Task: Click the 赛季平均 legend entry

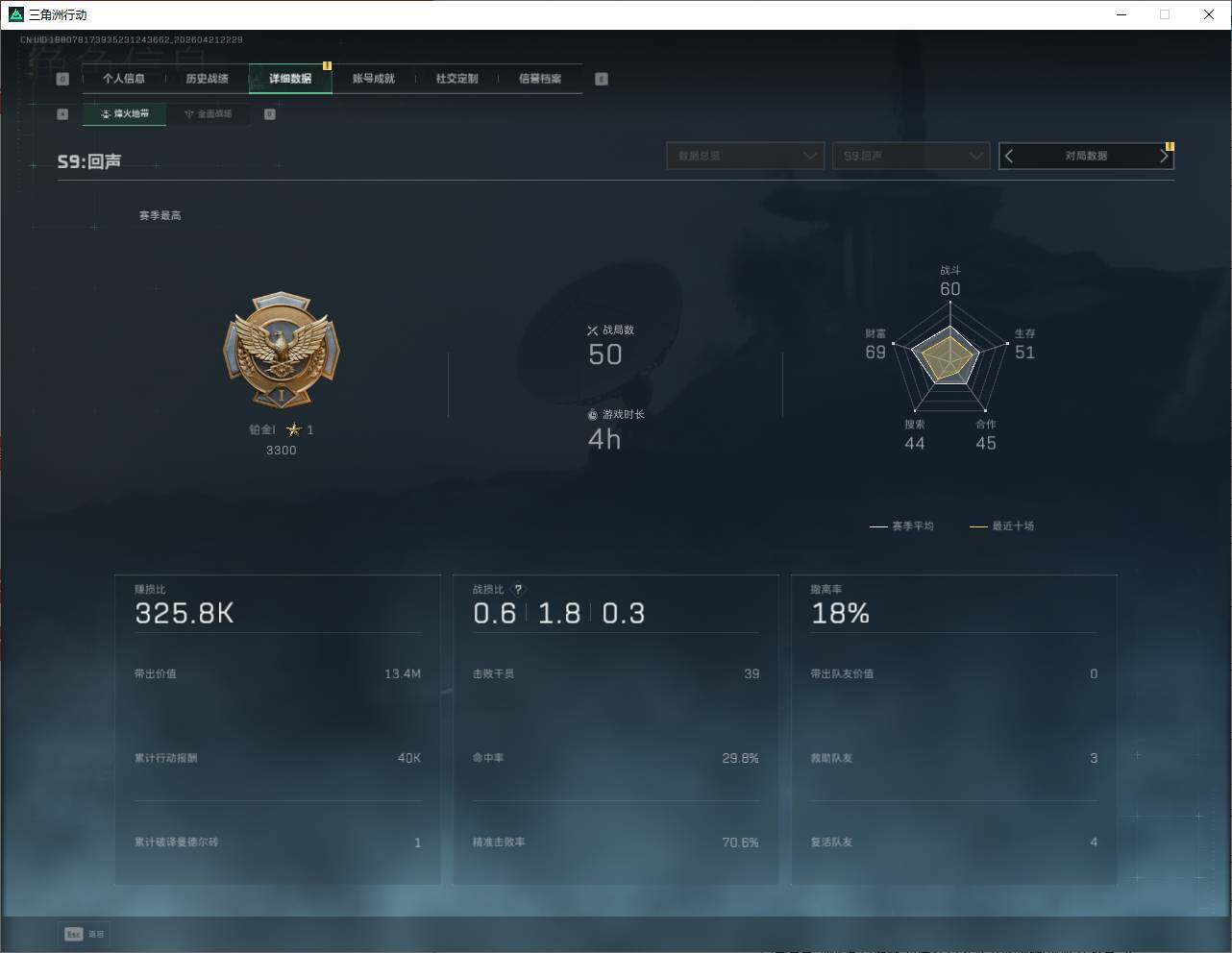Action: pyautogui.click(x=901, y=526)
